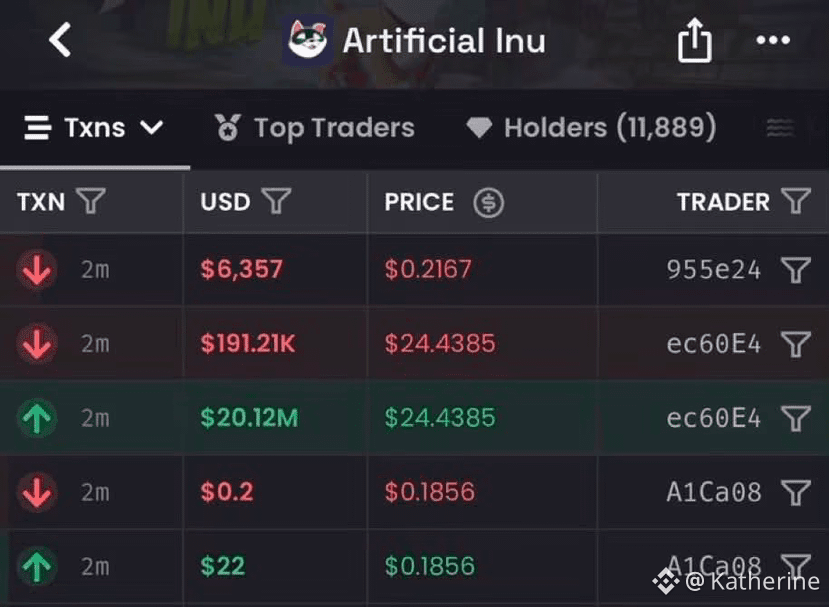The width and height of the screenshot is (829, 607).
Task: Open the TRADER column header filter
Action: (x=796, y=201)
